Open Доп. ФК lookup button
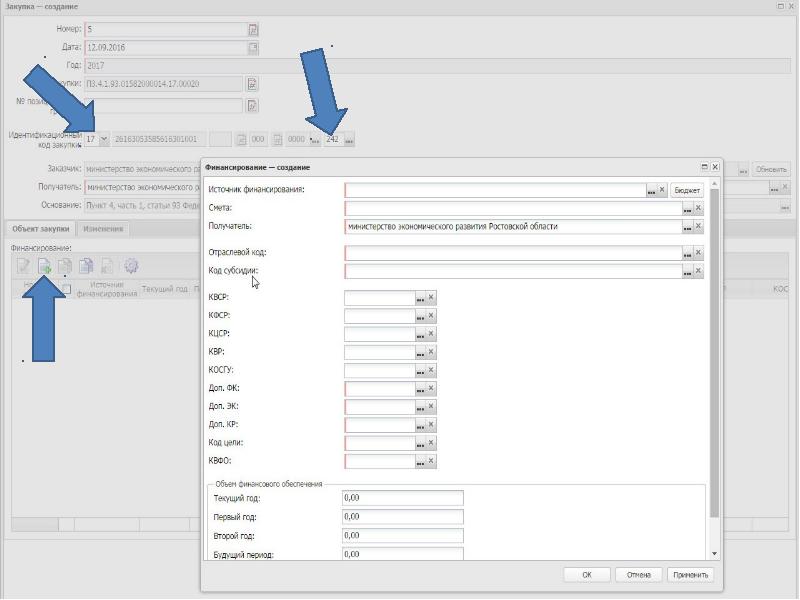The height and width of the screenshot is (600, 800). pos(420,389)
